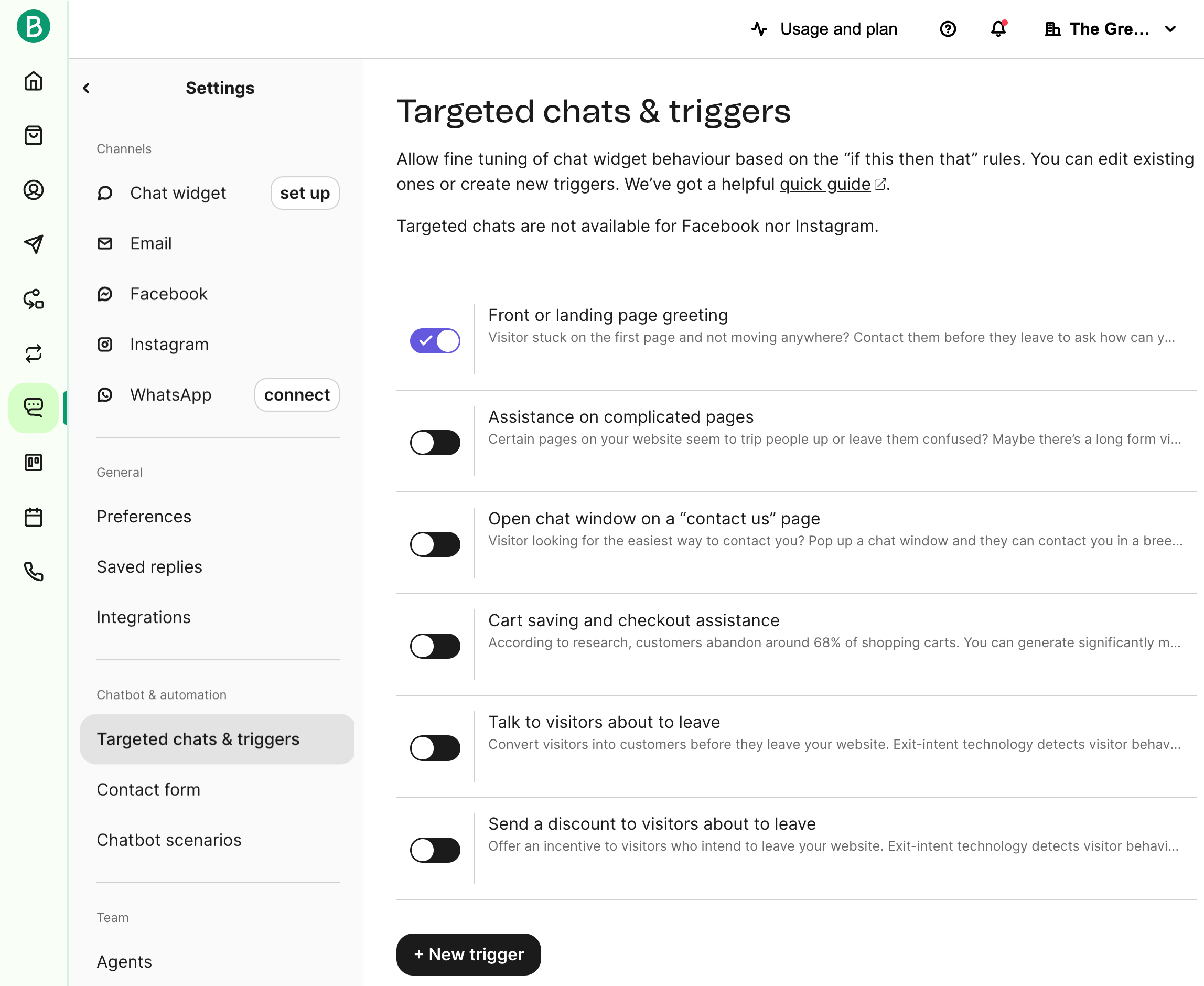The image size is (1204, 986).
Task: Select Chatbot scenarios in settings menu
Action: pos(169,840)
